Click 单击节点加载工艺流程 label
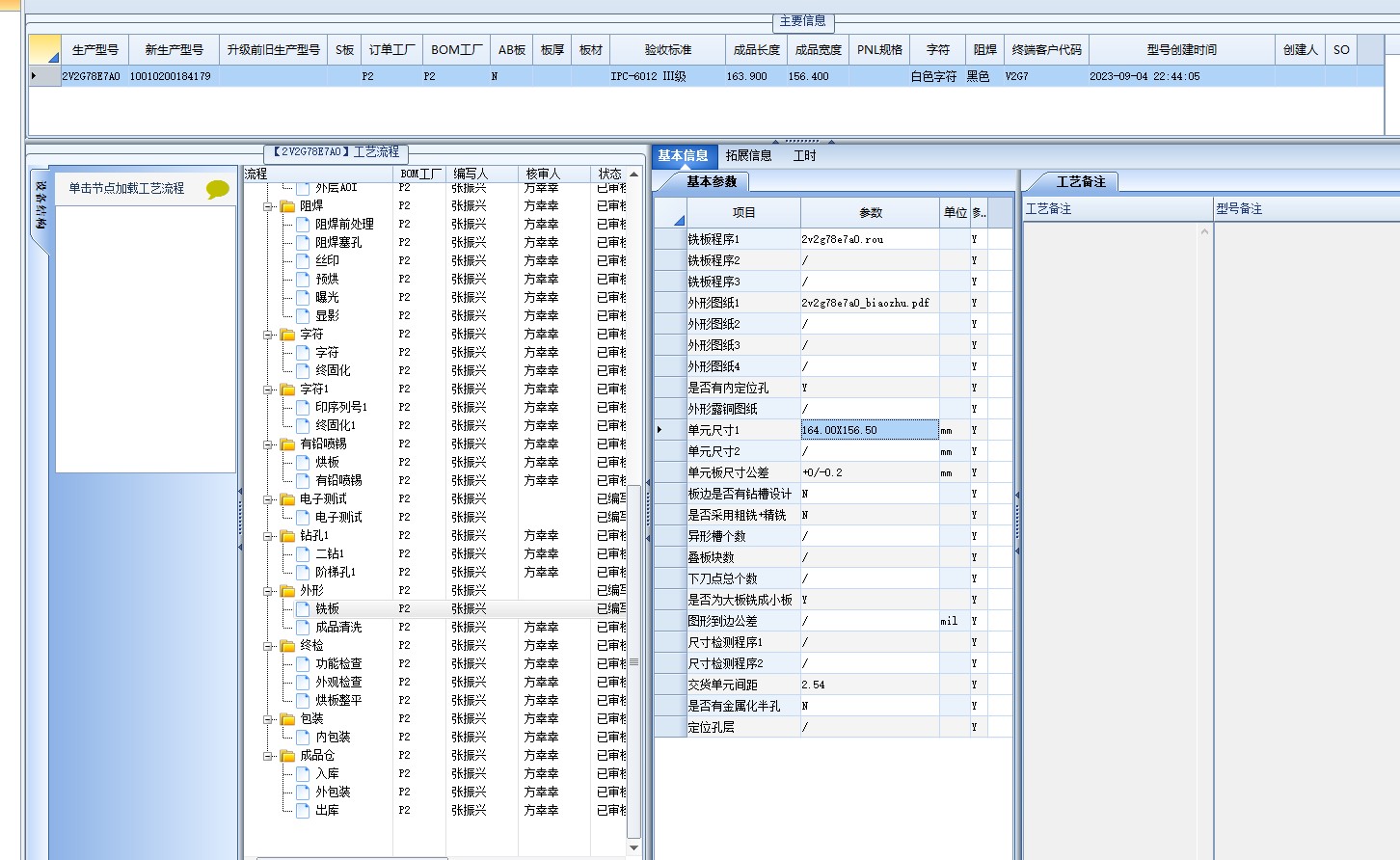The image size is (1400, 860). [x=126, y=189]
